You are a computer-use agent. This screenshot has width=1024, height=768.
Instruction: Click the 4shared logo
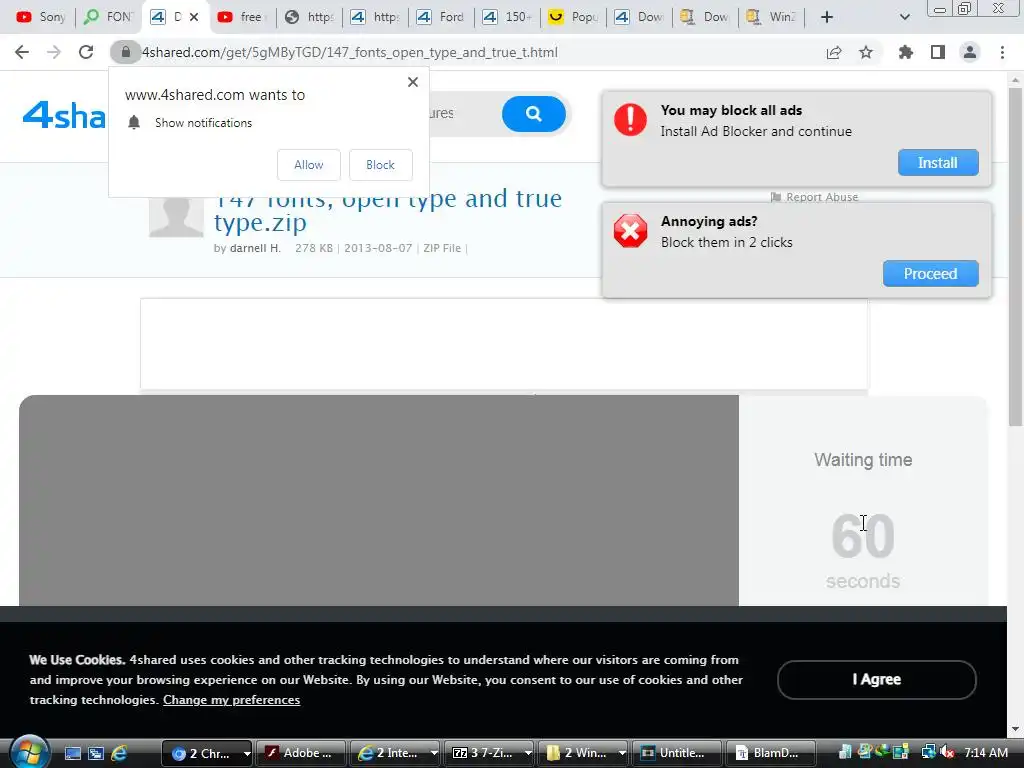coord(64,115)
